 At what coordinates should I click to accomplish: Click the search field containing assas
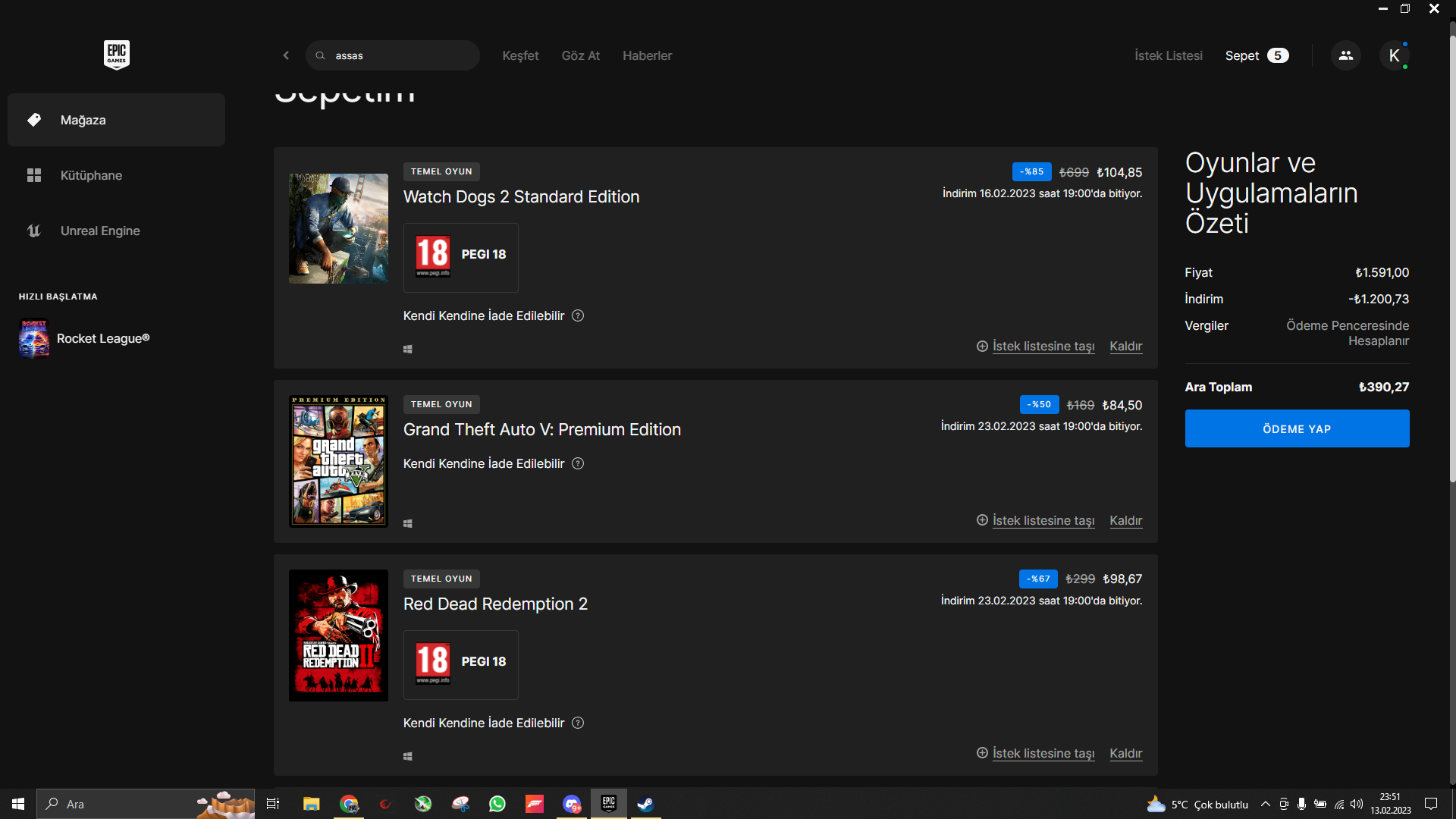[393, 55]
